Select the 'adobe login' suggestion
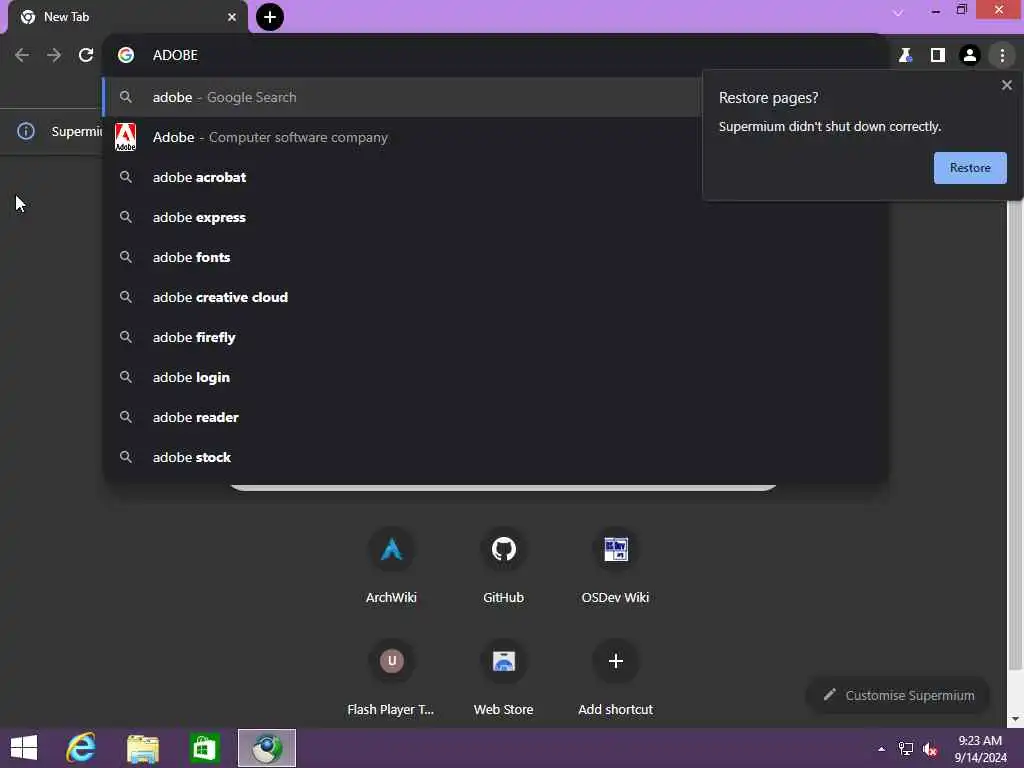The height and width of the screenshot is (768, 1024). [494, 377]
